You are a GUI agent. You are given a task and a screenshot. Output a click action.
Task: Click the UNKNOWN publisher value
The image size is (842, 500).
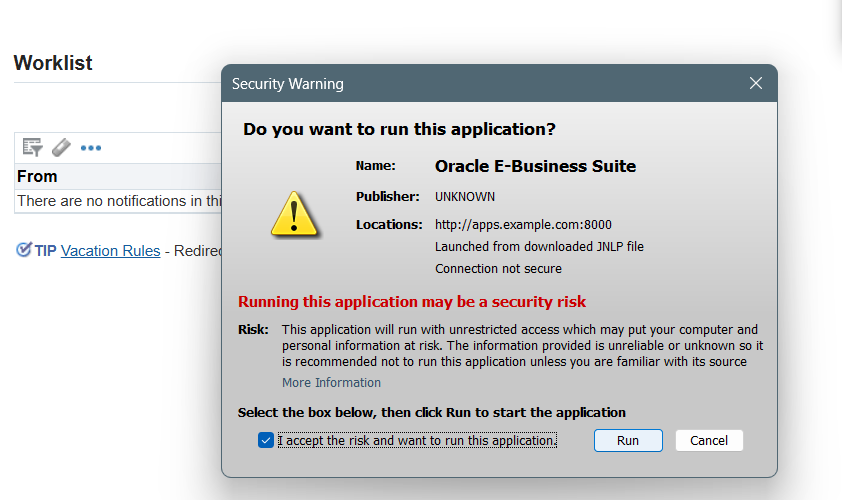(x=465, y=197)
